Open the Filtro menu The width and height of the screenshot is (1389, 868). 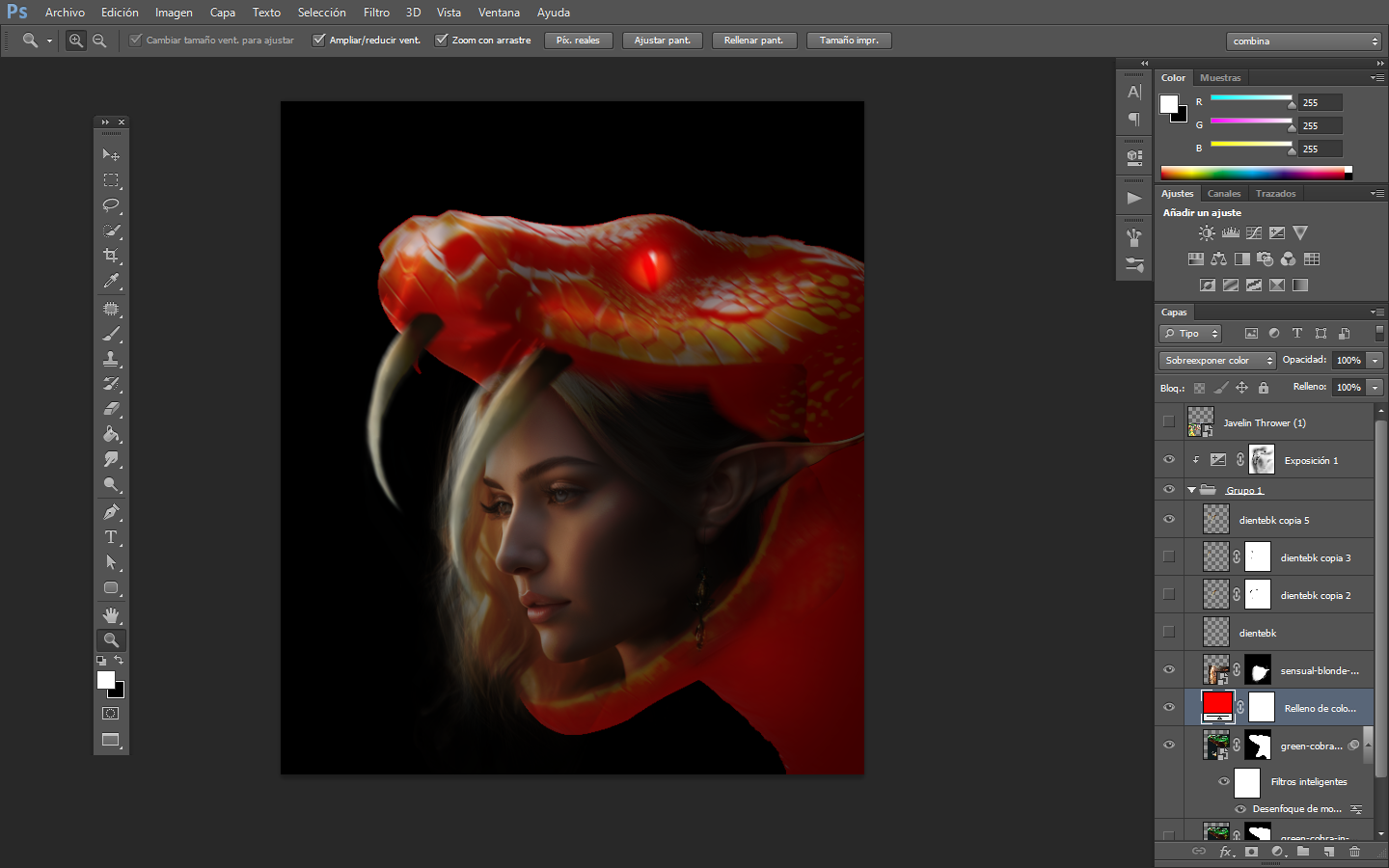(376, 13)
